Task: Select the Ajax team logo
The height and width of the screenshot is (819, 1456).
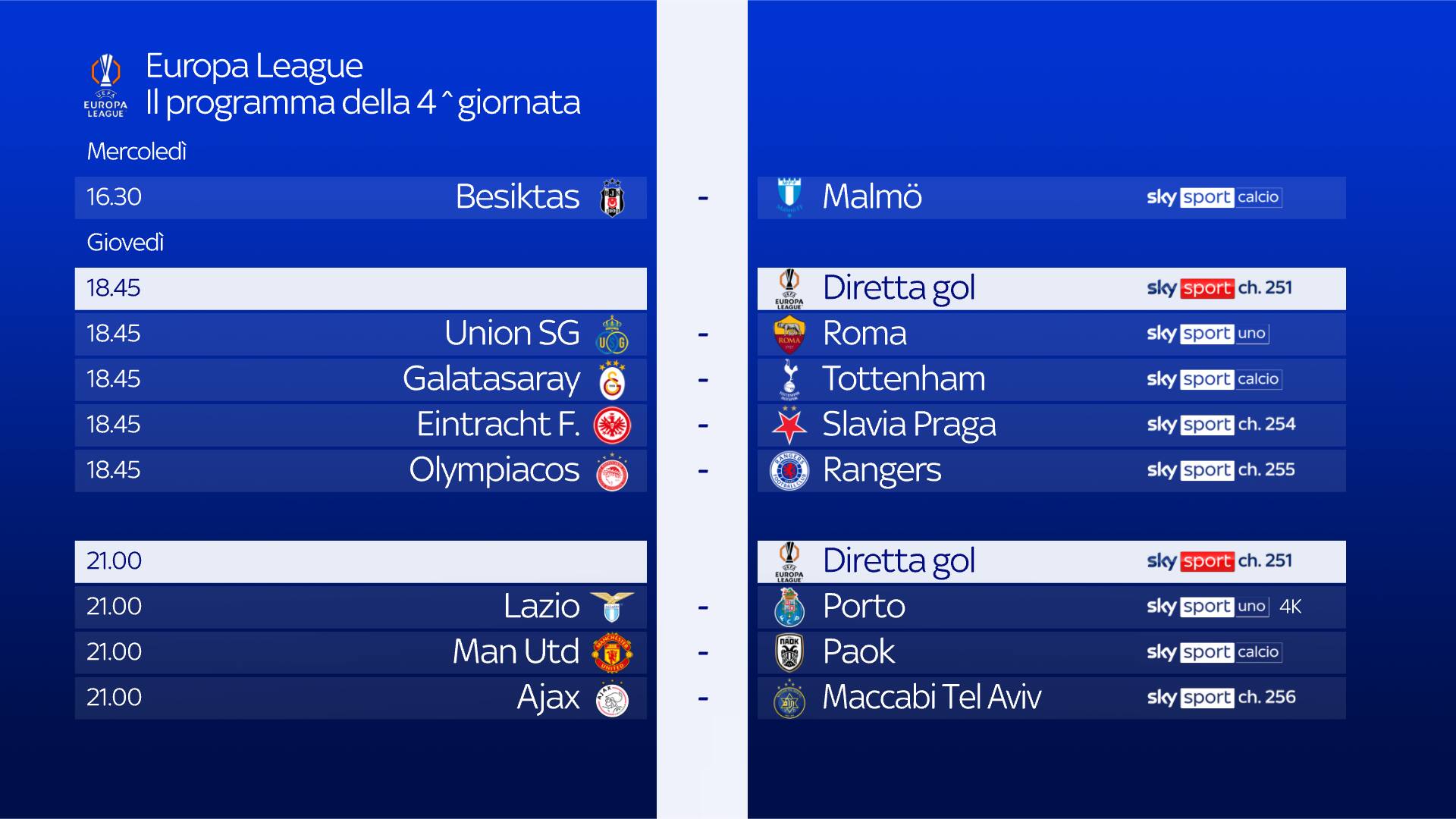Action: (x=612, y=698)
